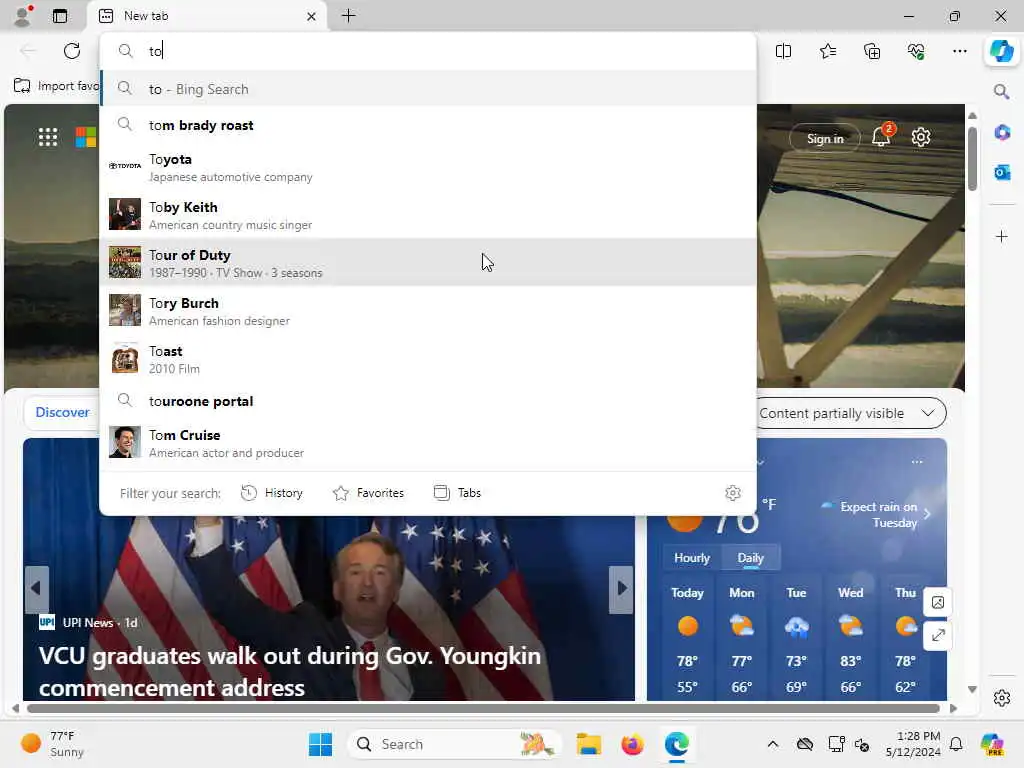1024x768 pixels.
Task: Show hidden system tray icons chevron
Action: click(x=773, y=744)
